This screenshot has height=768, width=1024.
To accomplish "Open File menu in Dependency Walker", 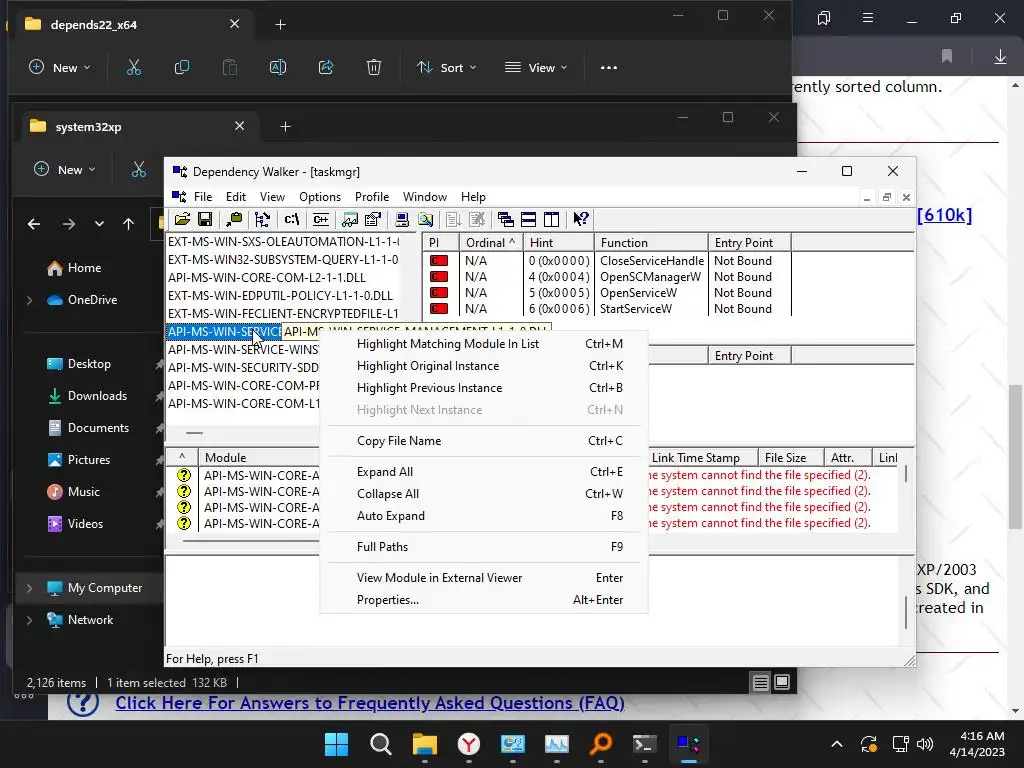I will (x=202, y=197).
